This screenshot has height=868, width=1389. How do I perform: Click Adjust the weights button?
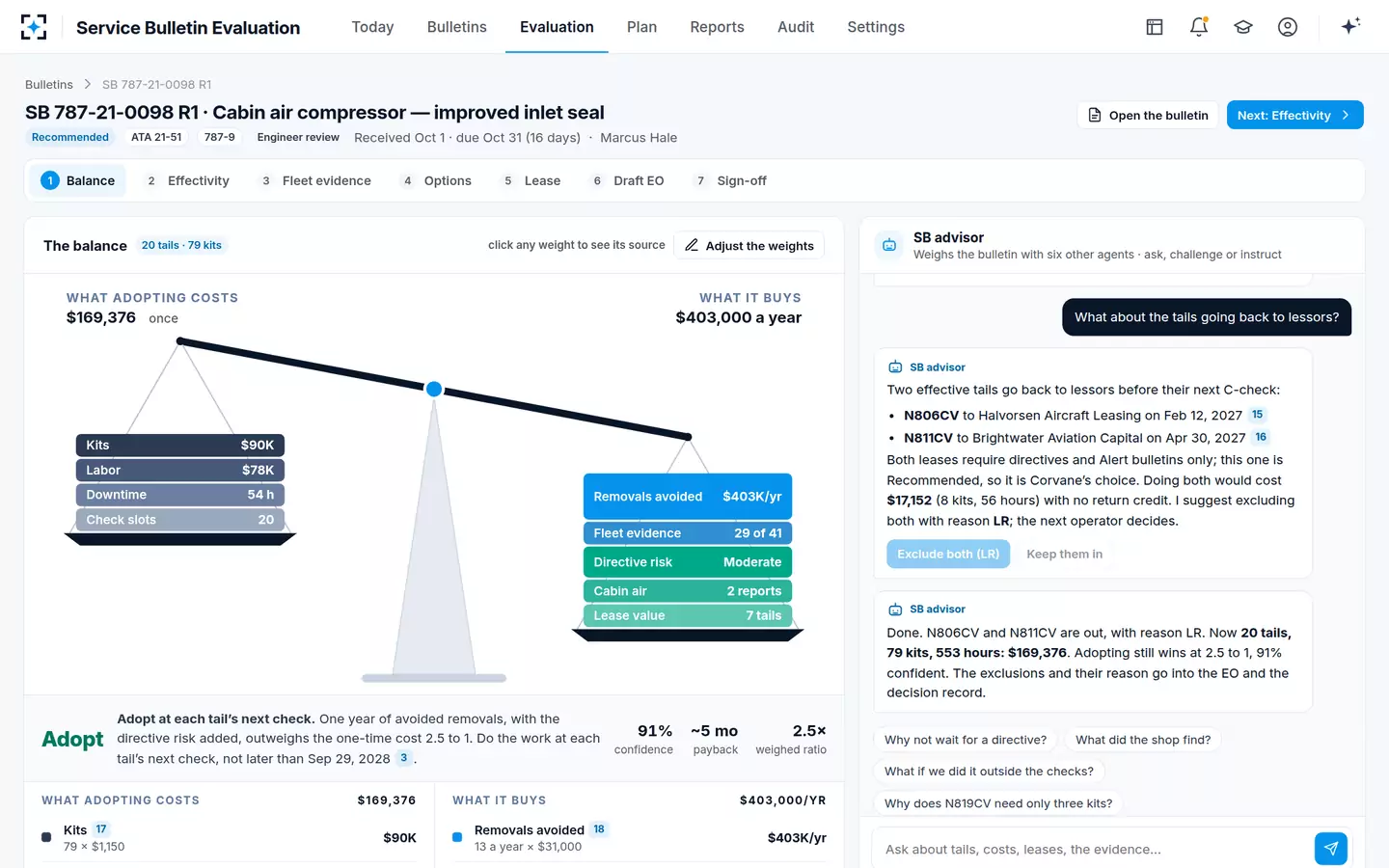click(749, 245)
